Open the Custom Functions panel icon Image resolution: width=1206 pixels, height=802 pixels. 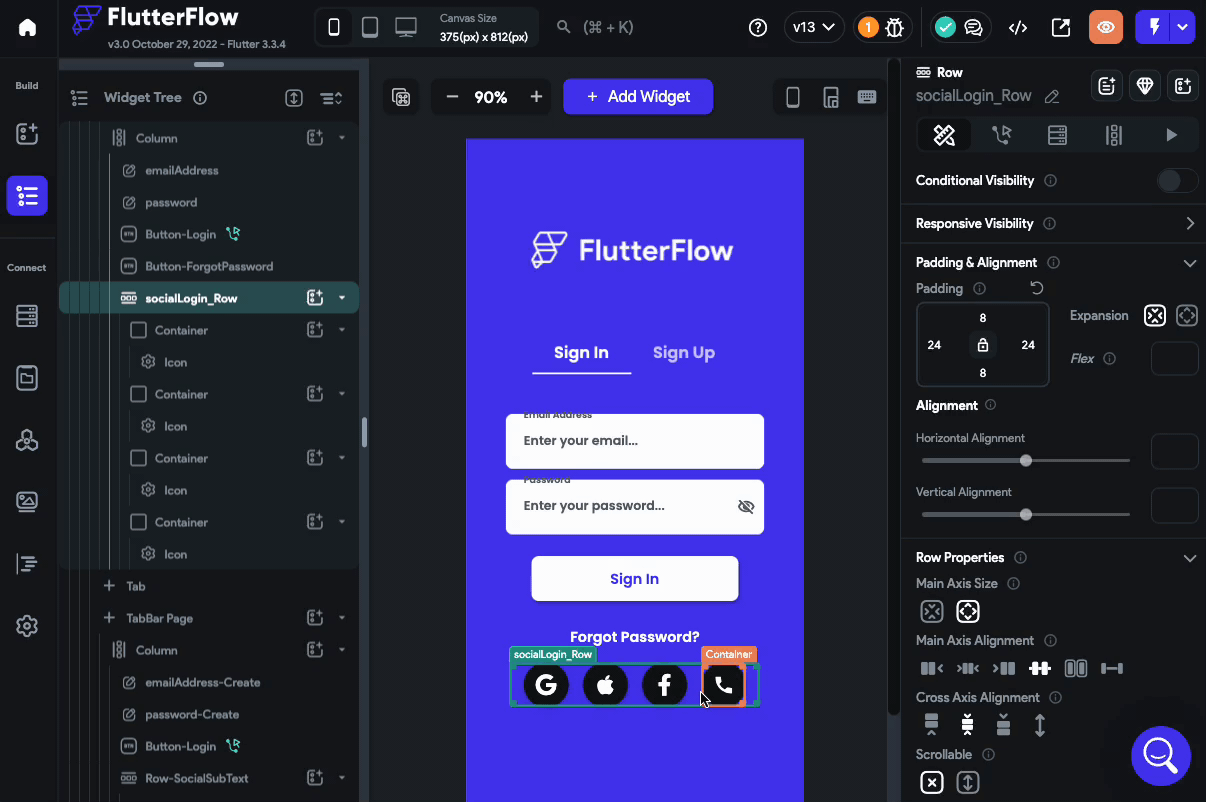click(27, 564)
